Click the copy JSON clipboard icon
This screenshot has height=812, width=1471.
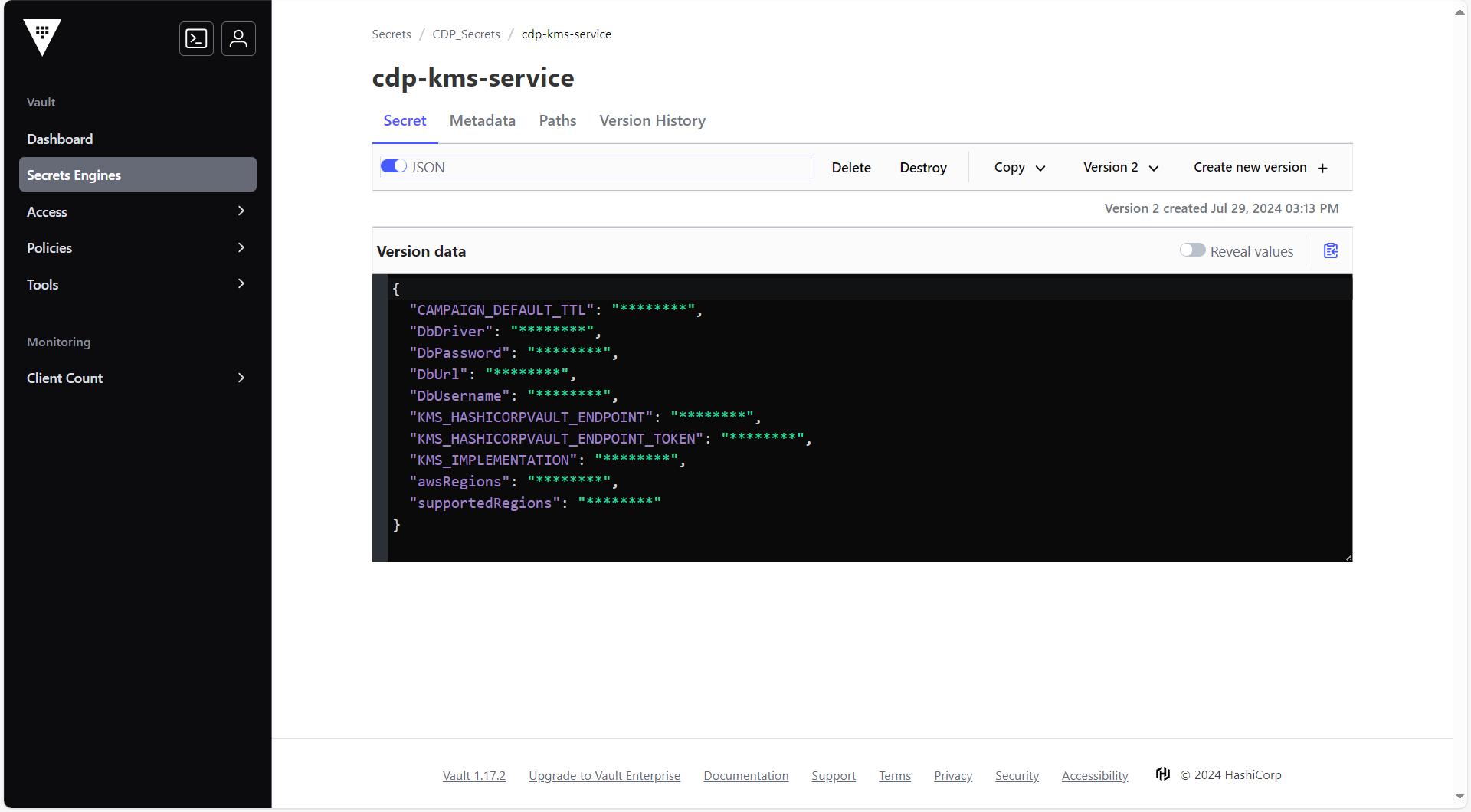[x=1331, y=251]
